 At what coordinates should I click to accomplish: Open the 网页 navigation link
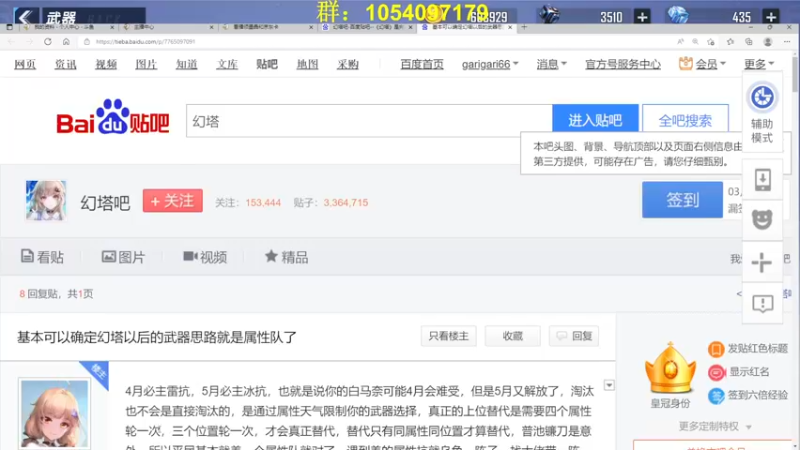[25, 64]
